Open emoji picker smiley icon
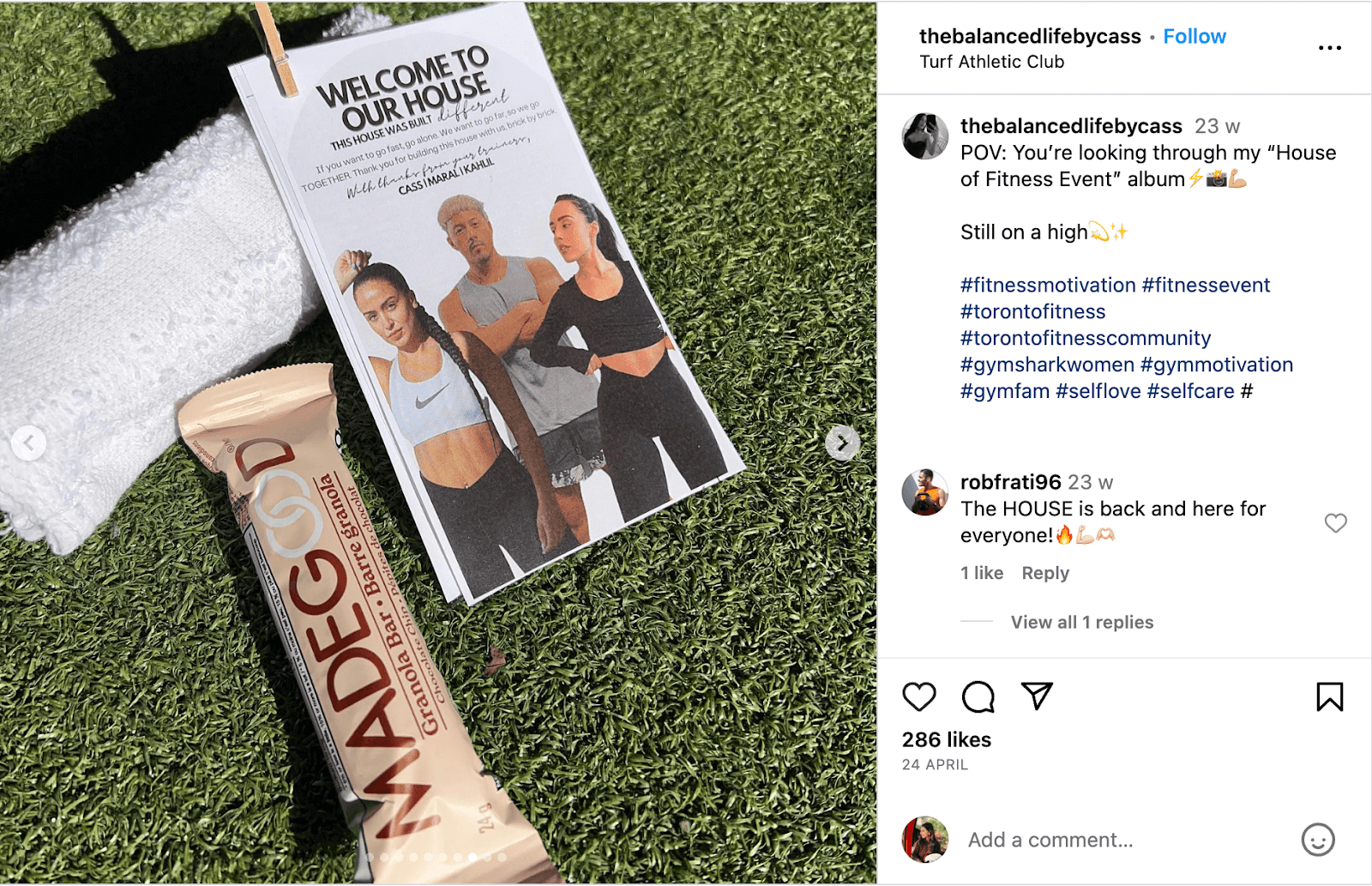 1318,840
